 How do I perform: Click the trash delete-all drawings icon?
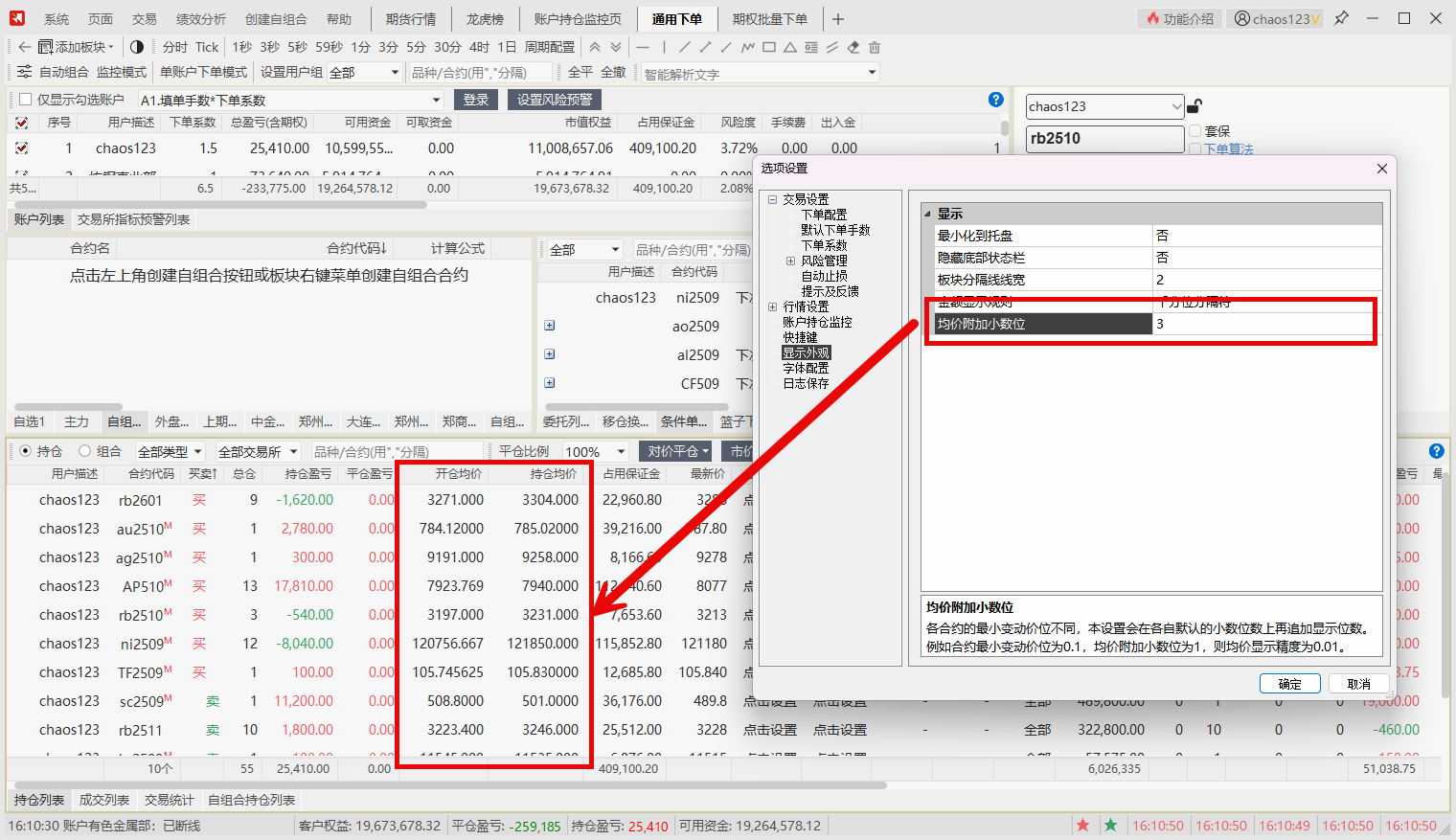point(875,47)
